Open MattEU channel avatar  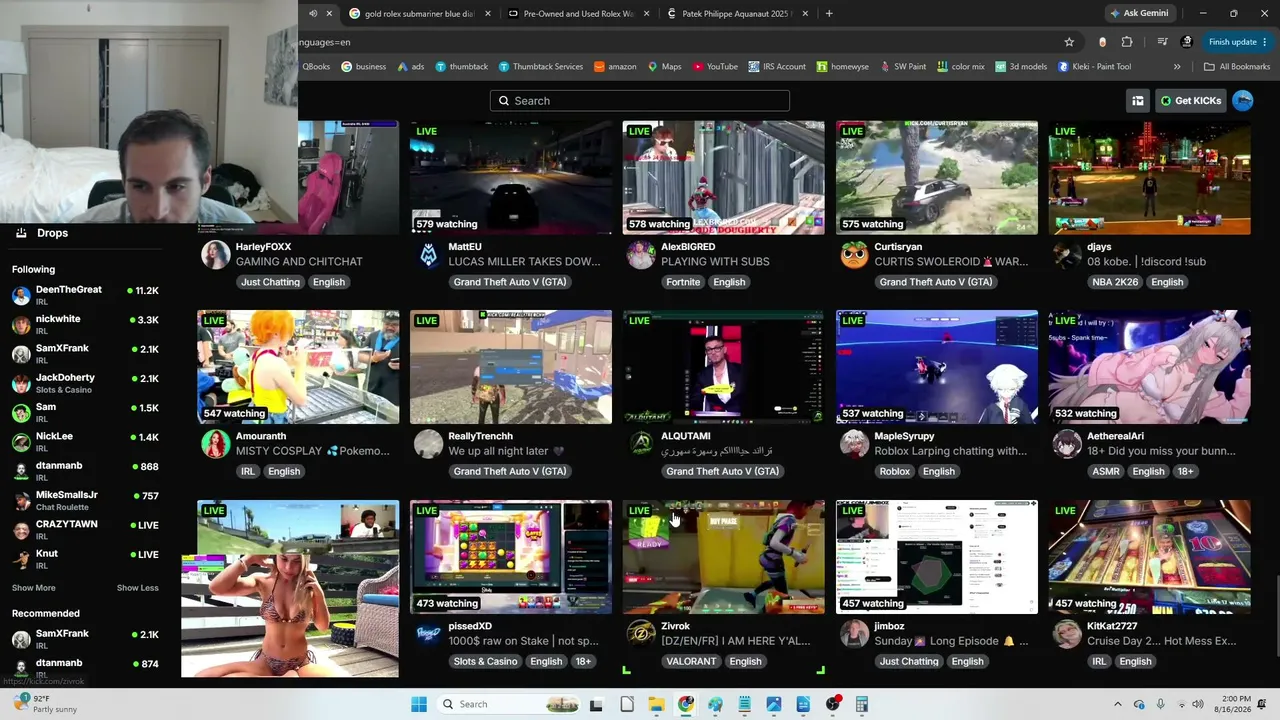[x=428, y=255]
